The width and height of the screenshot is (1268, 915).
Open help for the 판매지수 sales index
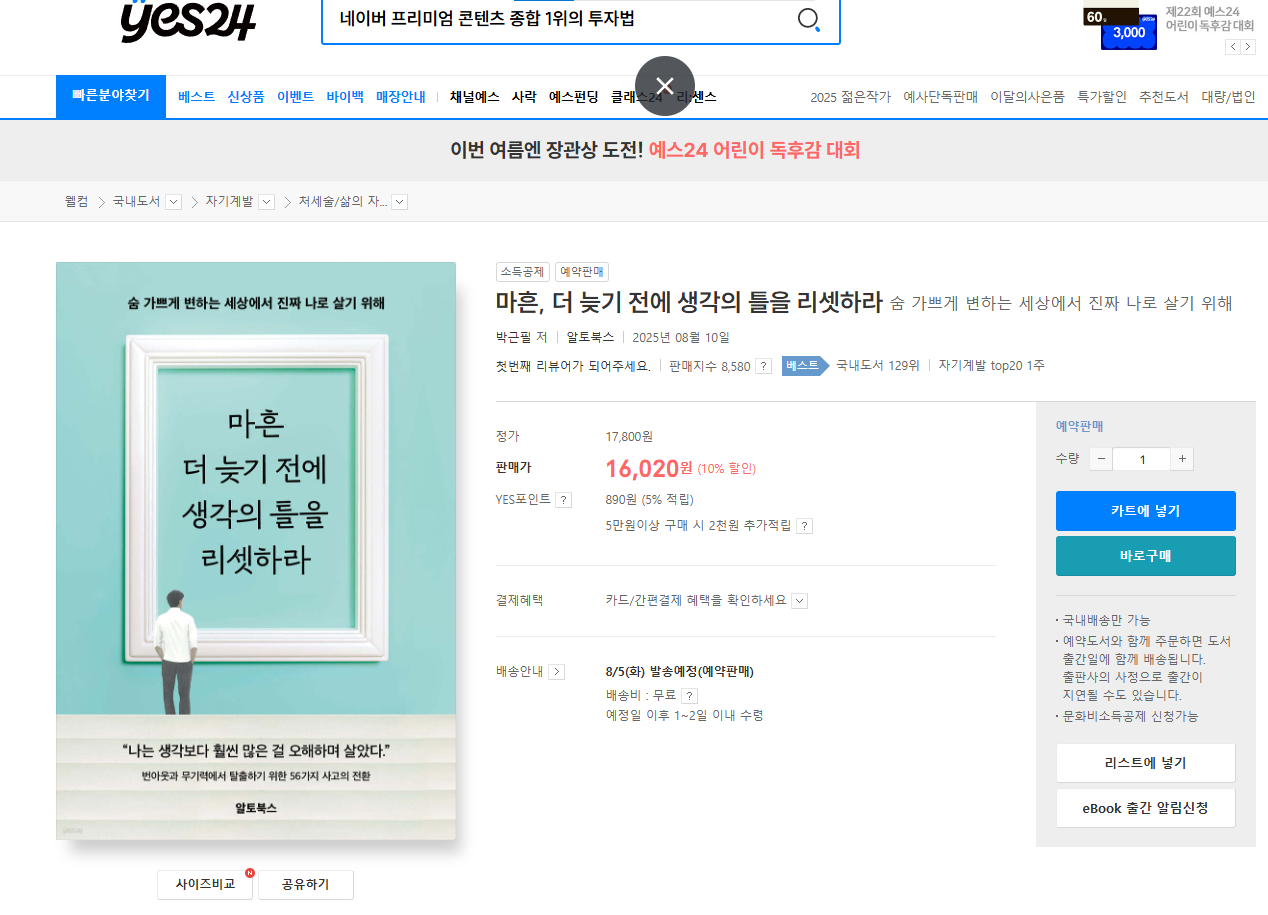point(762,366)
